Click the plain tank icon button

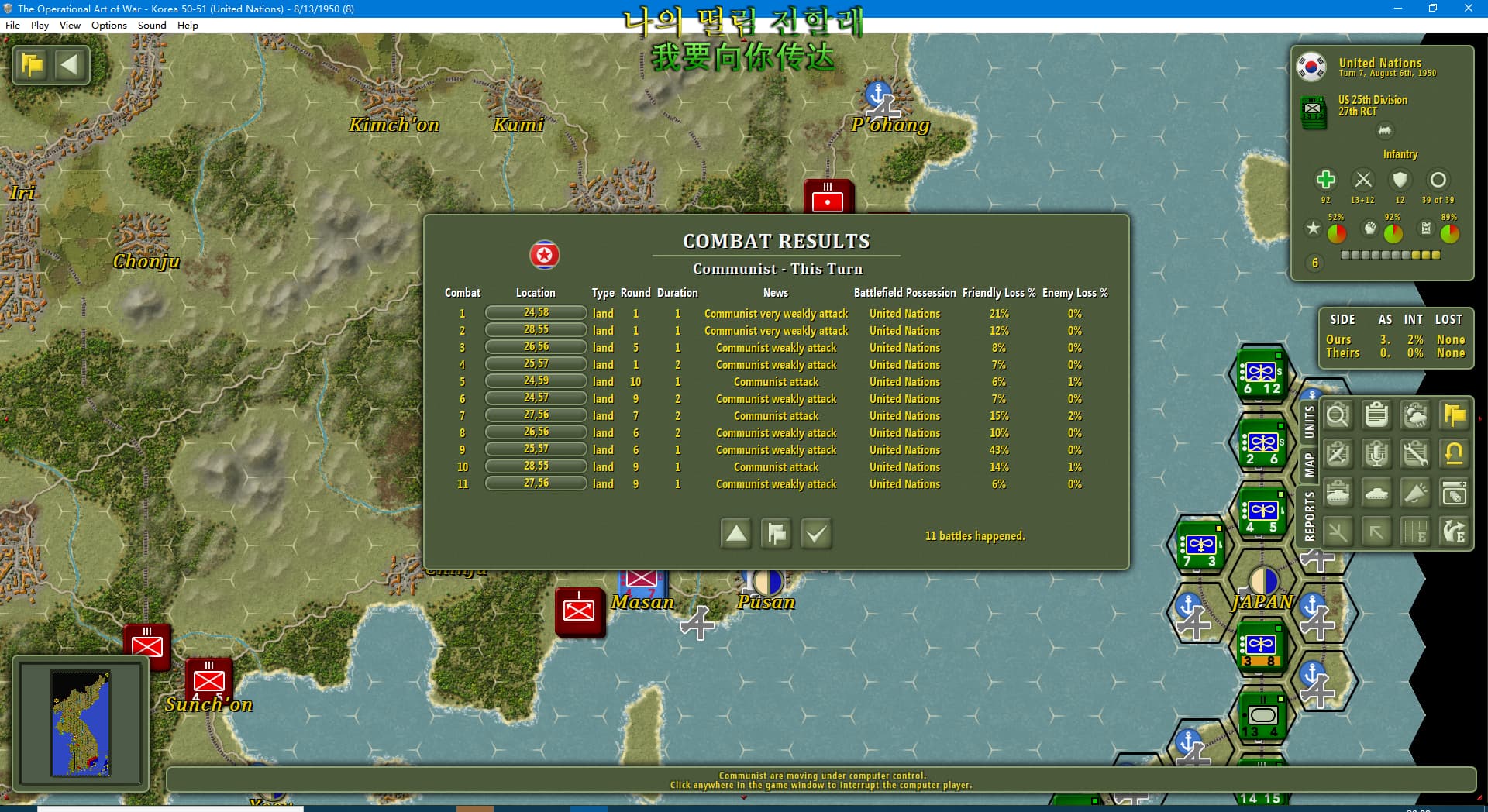pyautogui.click(x=1376, y=494)
